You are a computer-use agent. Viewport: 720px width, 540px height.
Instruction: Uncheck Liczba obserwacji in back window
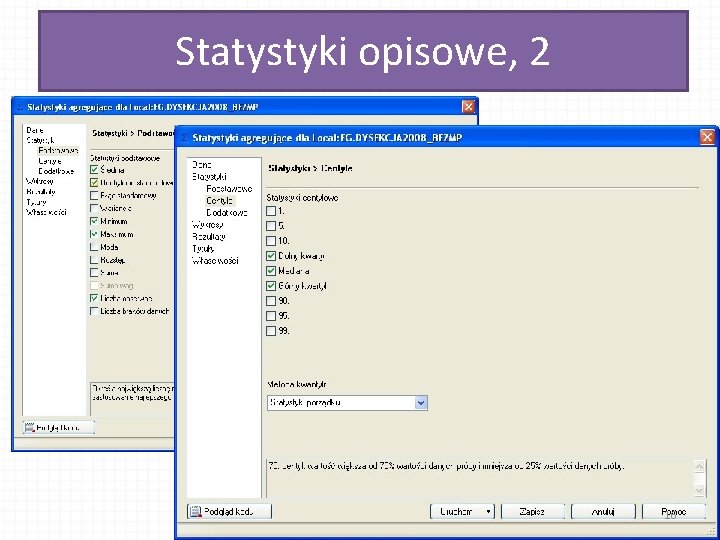coord(94,298)
